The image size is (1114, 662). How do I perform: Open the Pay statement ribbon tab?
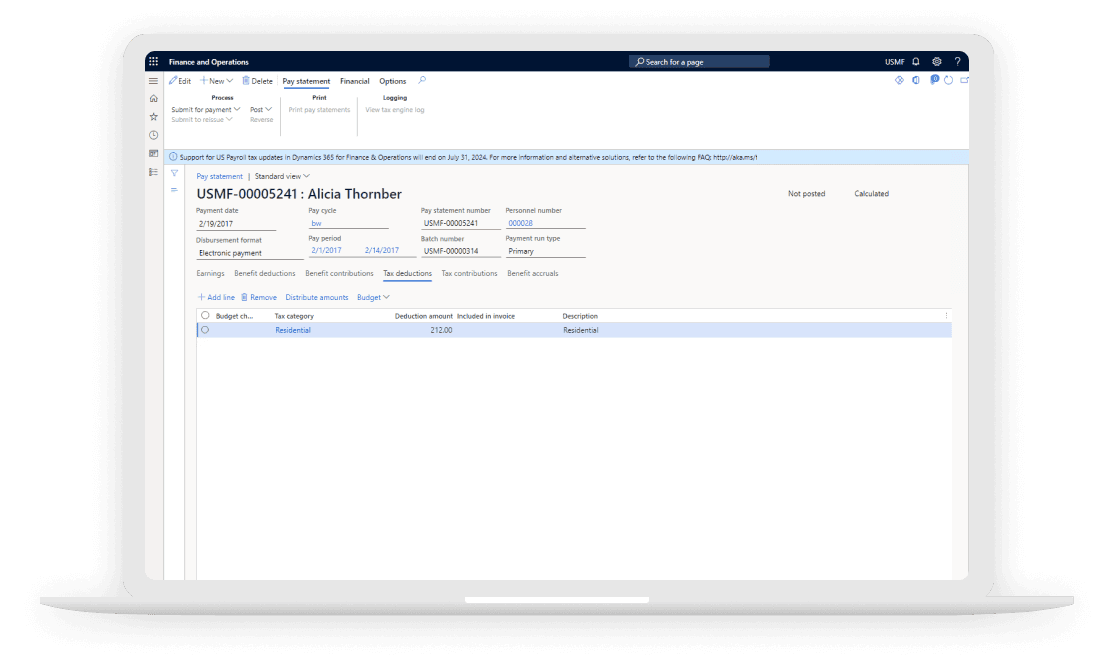coord(306,82)
